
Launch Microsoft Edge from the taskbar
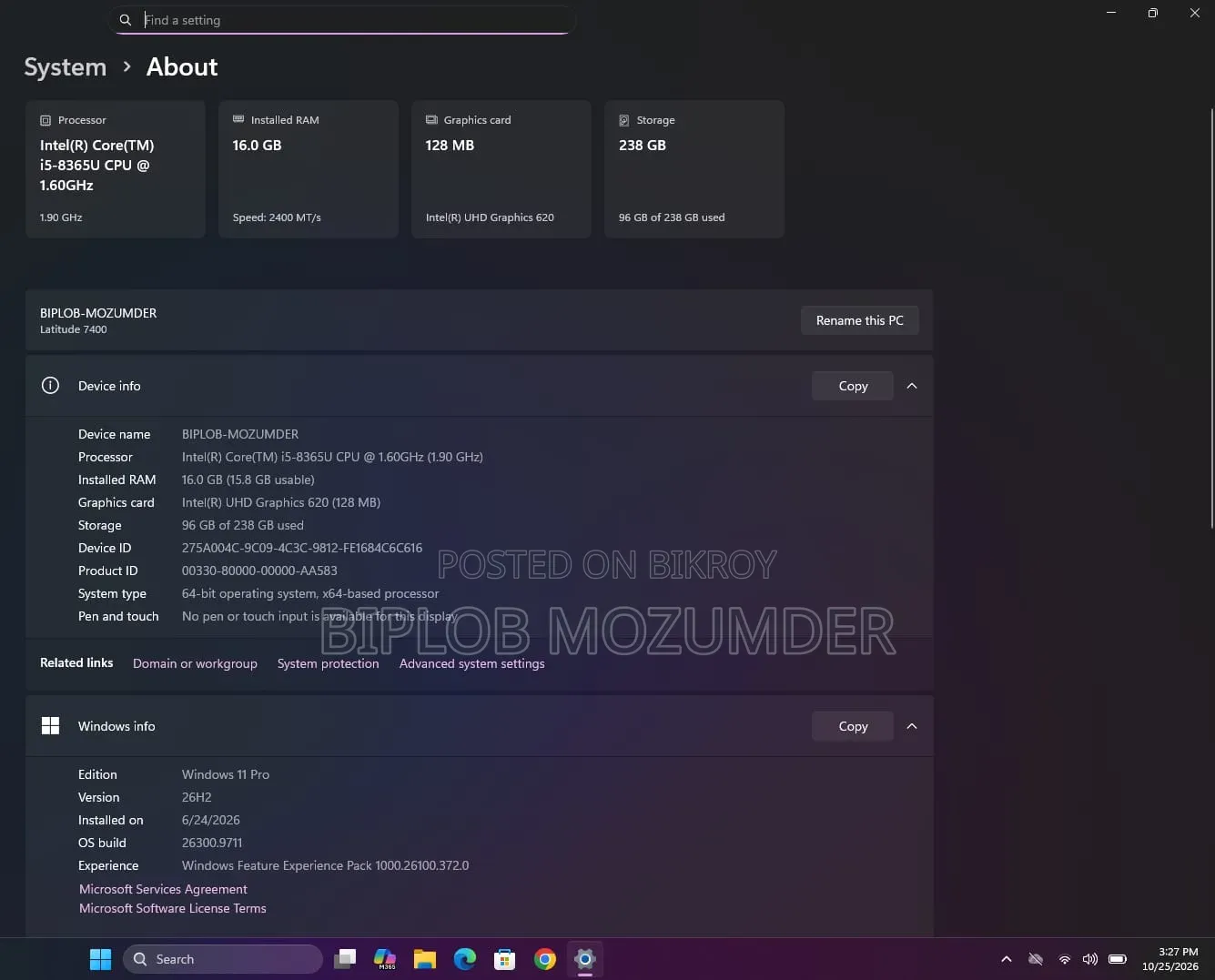point(465,959)
